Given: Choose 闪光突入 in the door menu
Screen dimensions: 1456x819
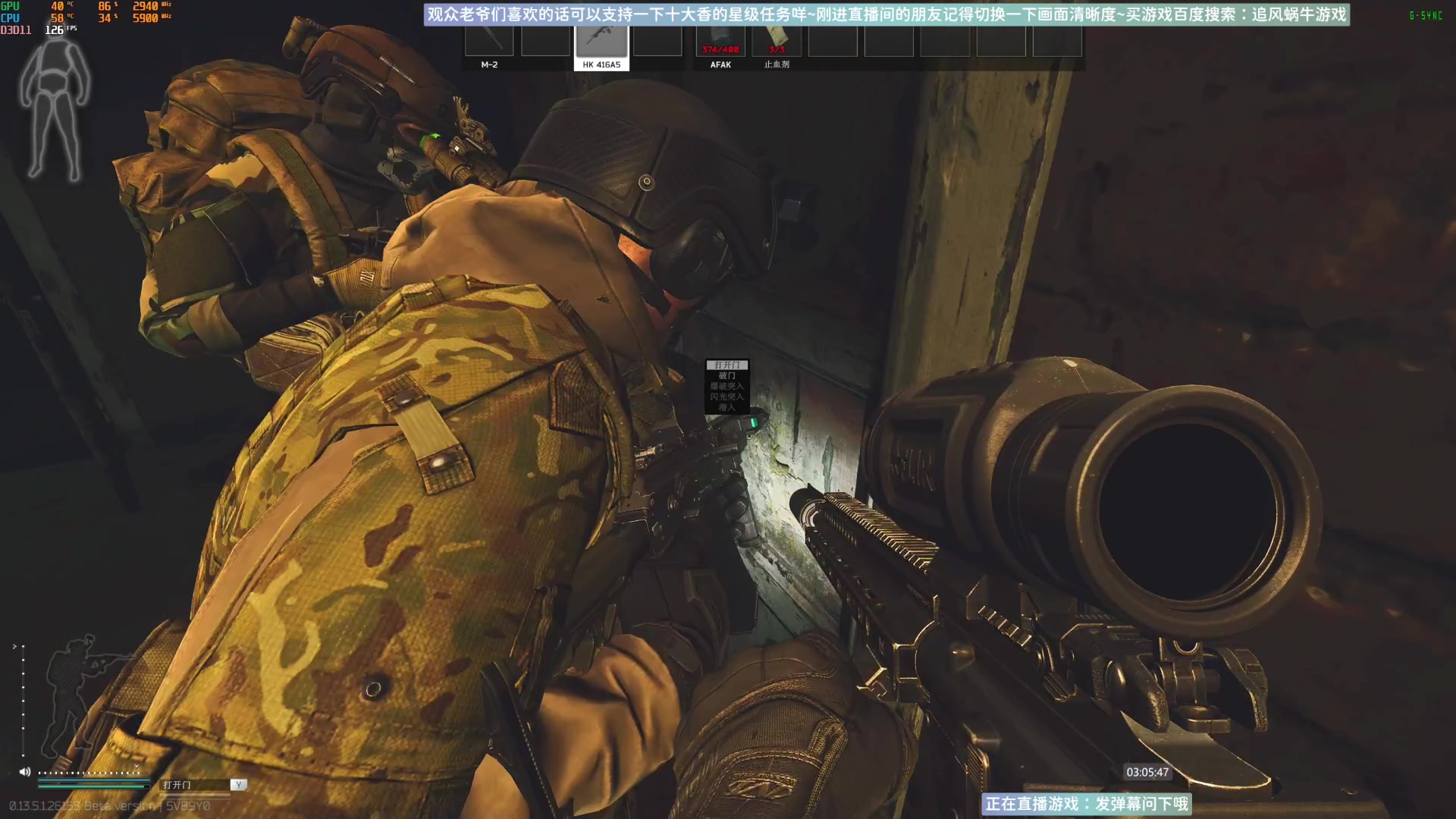Looking at the screenshot, I should pyautogui.click(x=726, y=397).
